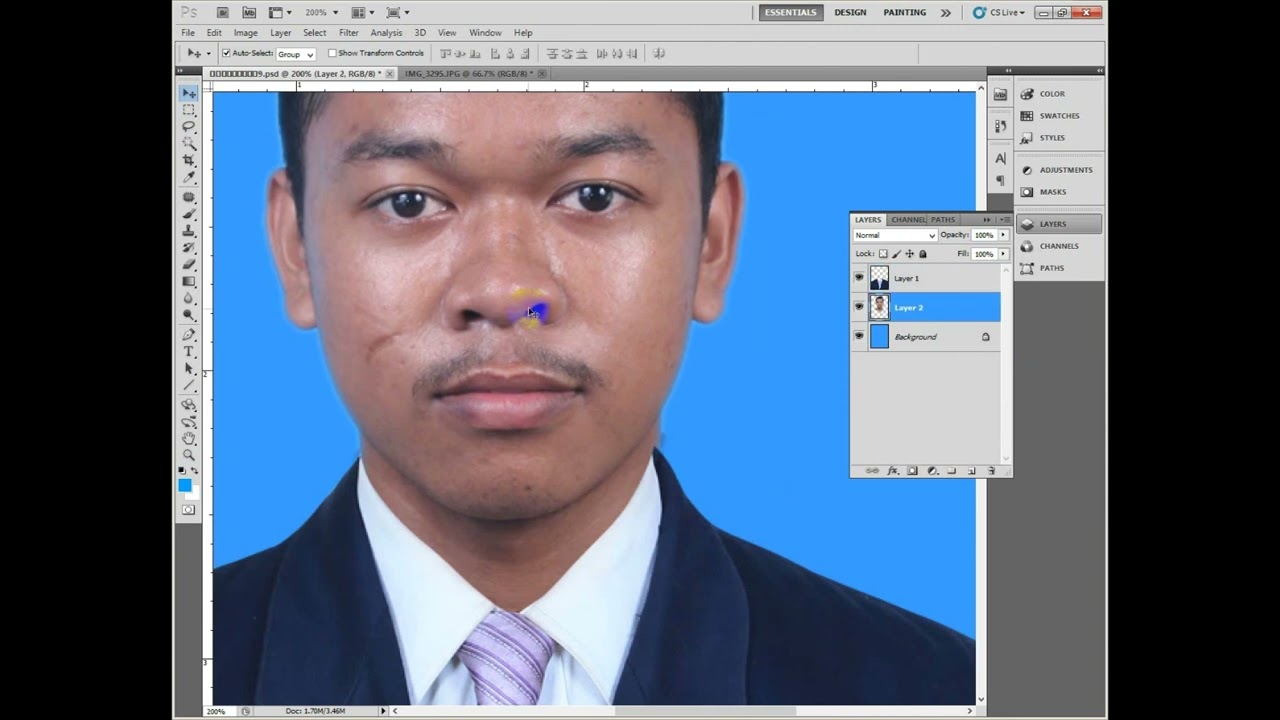Click the foreground blue color swatch
The width and height of the screenshot is (1280, 720).
(184, 485)
